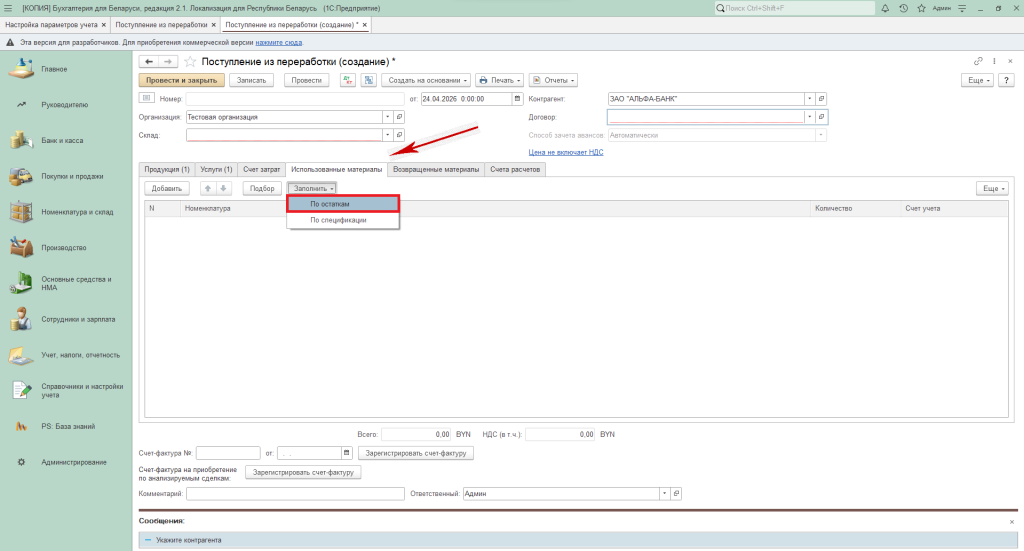Choose По спецификации from the fill menu
This screenshot has height=551, width=1024.
pyautogui.click(x=338, y=220)
